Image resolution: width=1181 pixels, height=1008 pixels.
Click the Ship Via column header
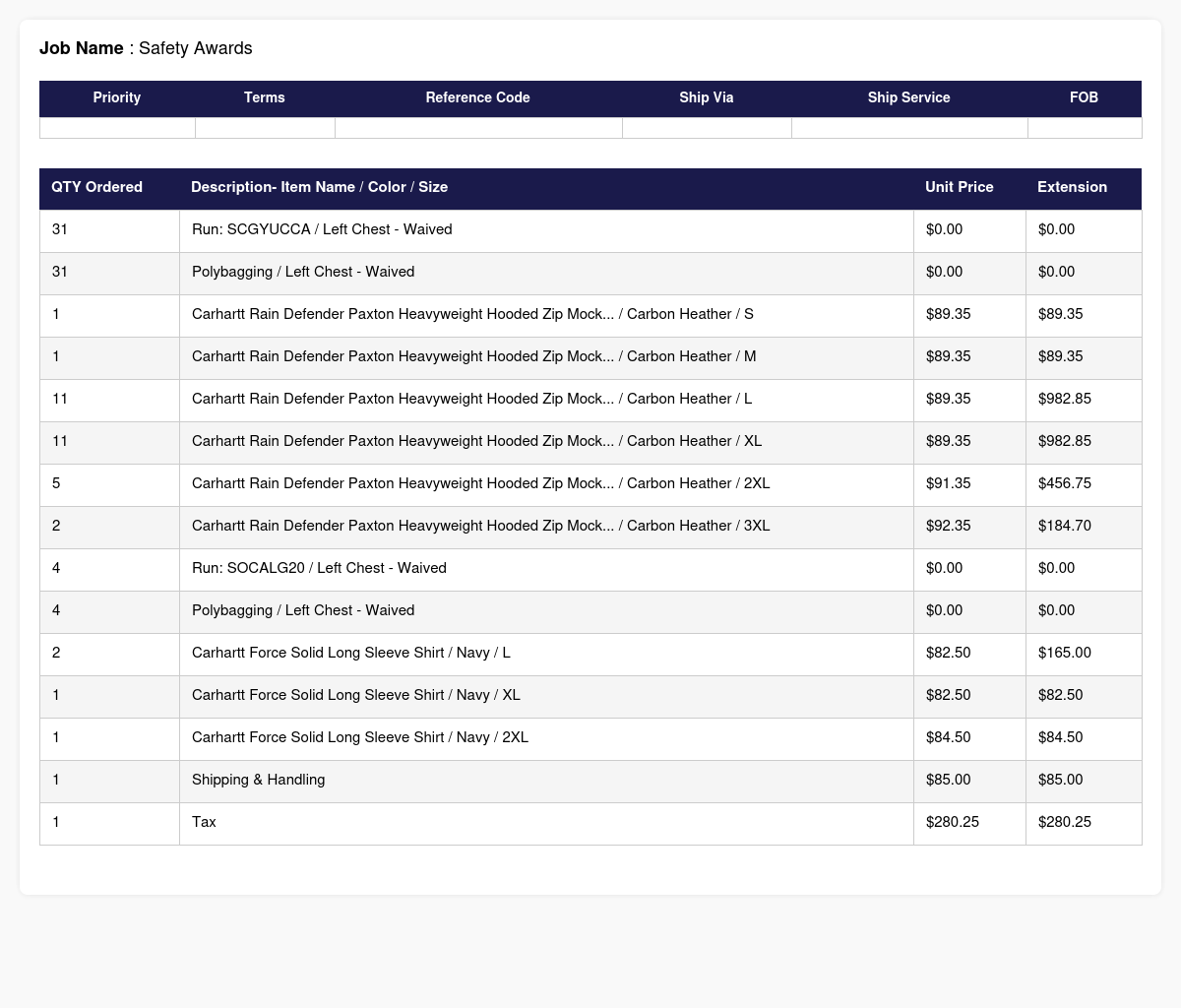(x=707, y=98)
